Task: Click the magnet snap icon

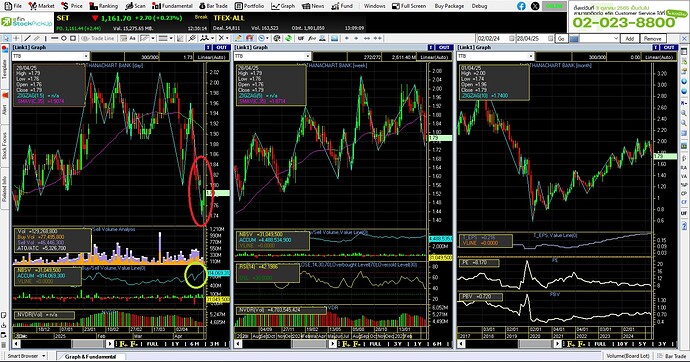Action: pyautogui.click(x=250, y=38)
